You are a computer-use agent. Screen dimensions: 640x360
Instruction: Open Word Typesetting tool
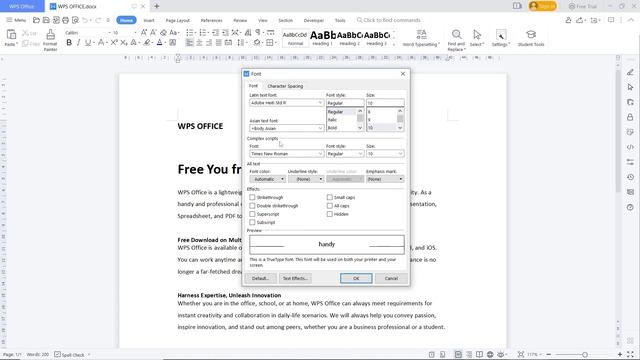[x=421, y=38]
